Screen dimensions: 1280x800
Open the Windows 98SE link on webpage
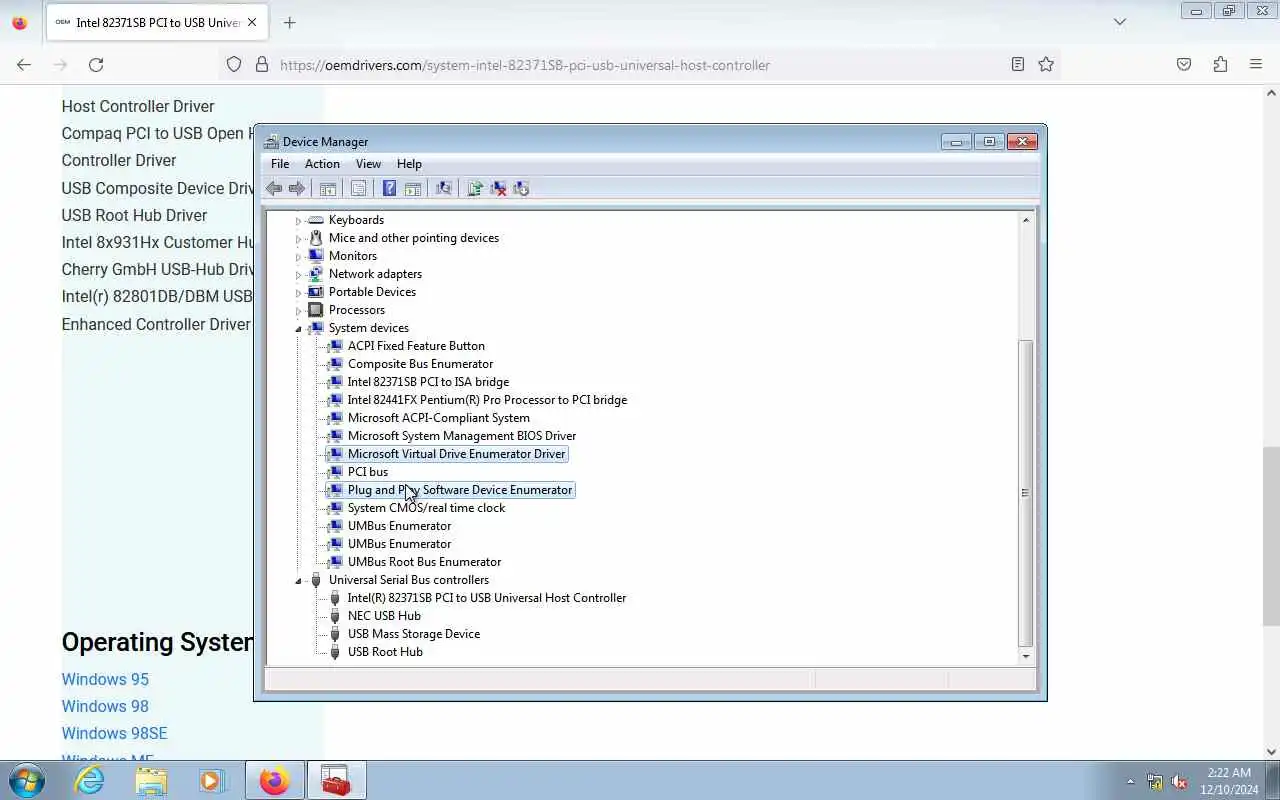(114, 733)
